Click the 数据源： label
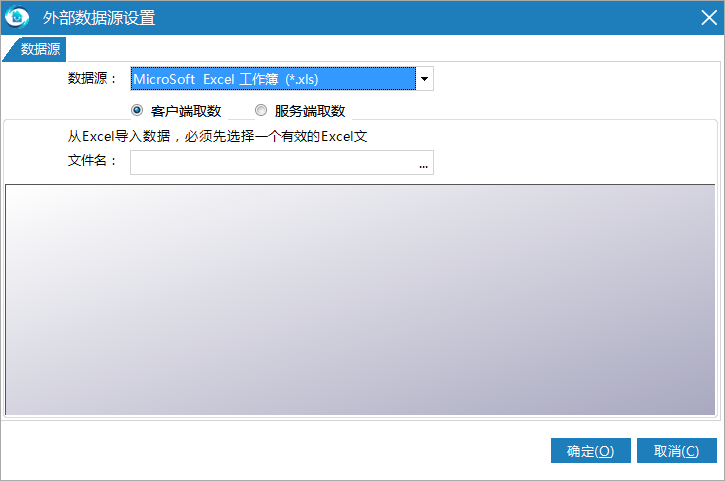The width and height of the screenshot is (725, 481). point(92,78)
